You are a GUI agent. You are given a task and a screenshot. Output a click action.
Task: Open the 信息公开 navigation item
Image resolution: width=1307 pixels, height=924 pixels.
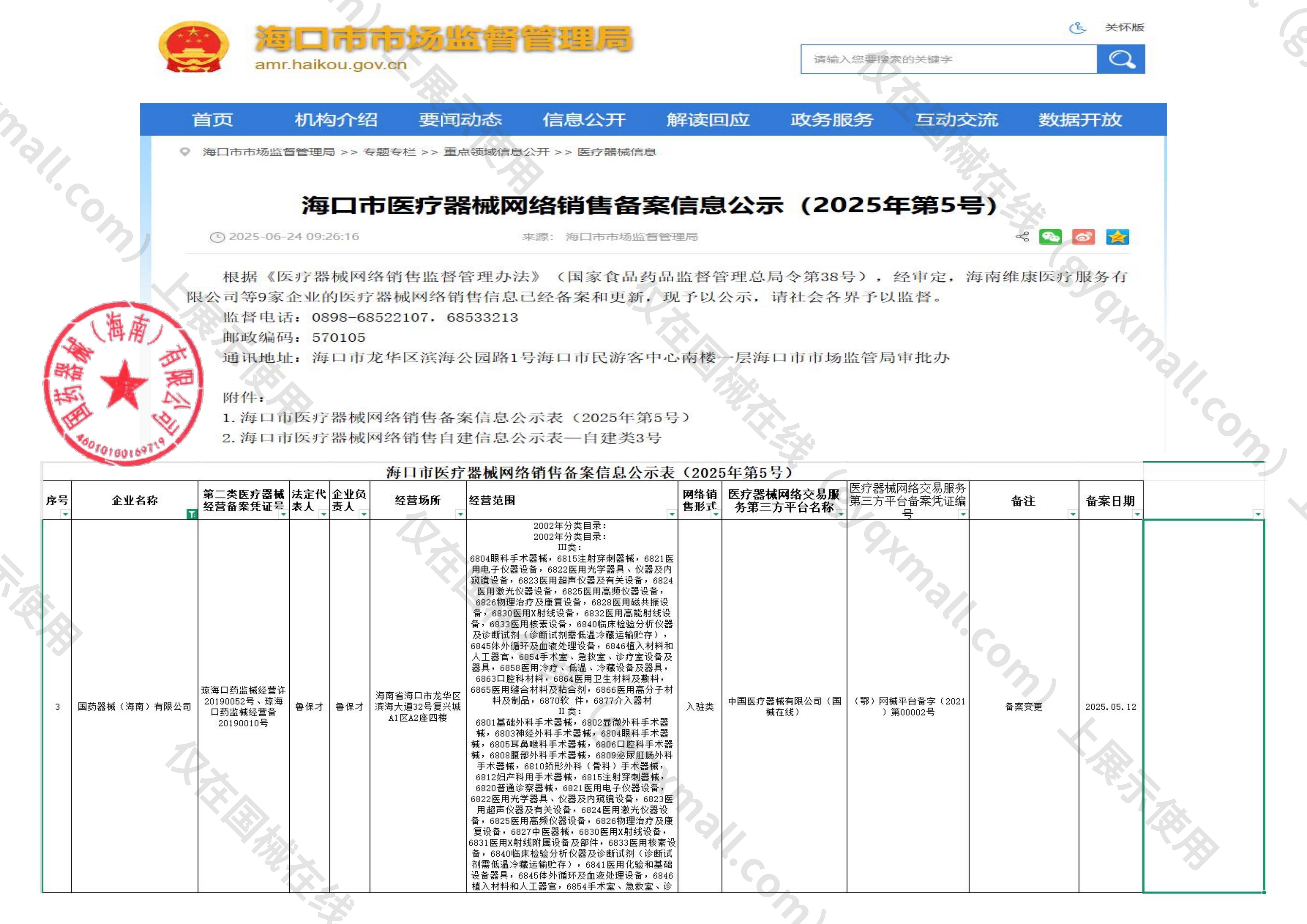(584, 120)
